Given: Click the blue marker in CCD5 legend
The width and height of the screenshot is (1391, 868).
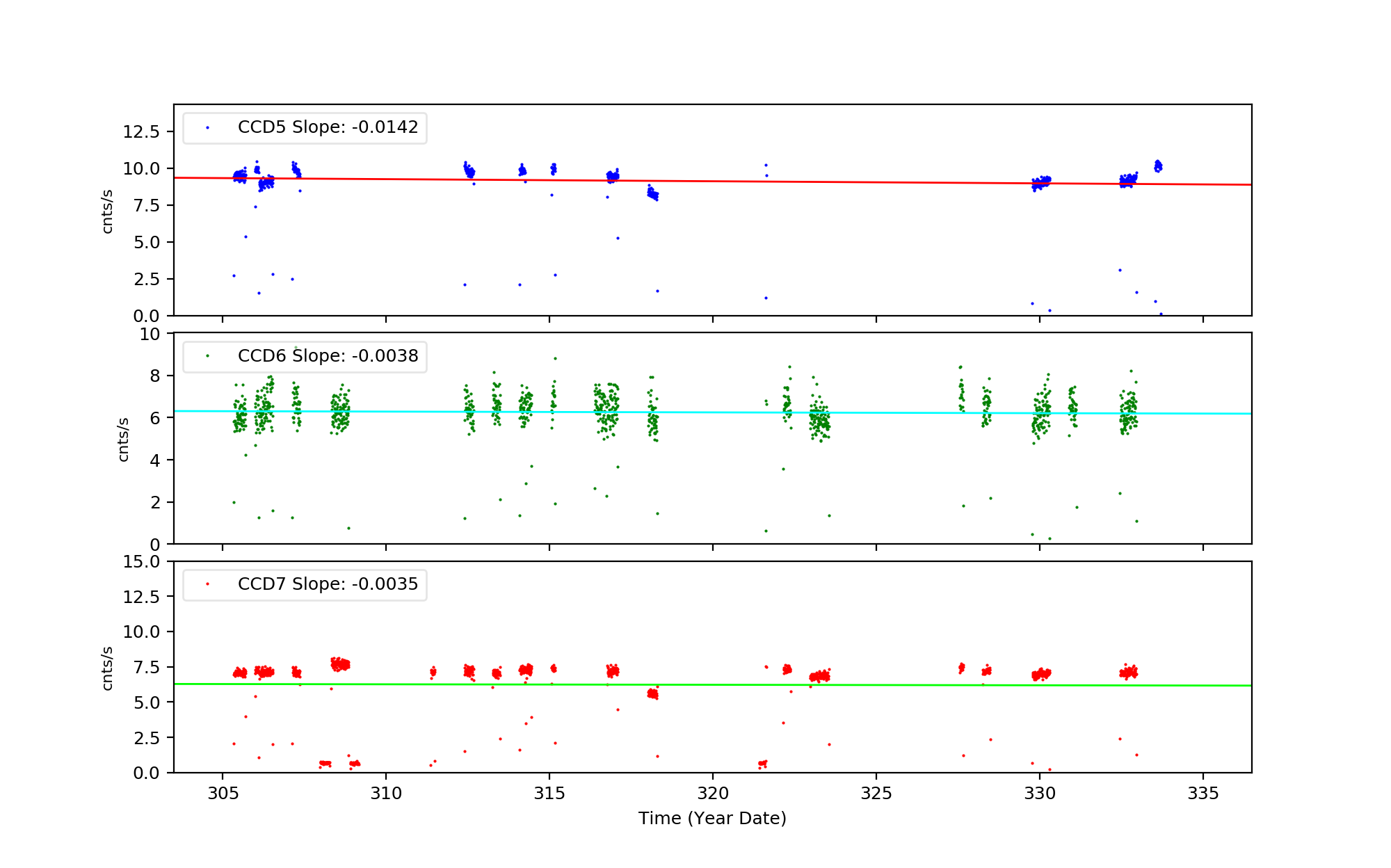Looking at the screenshot, I should (207, 128).
